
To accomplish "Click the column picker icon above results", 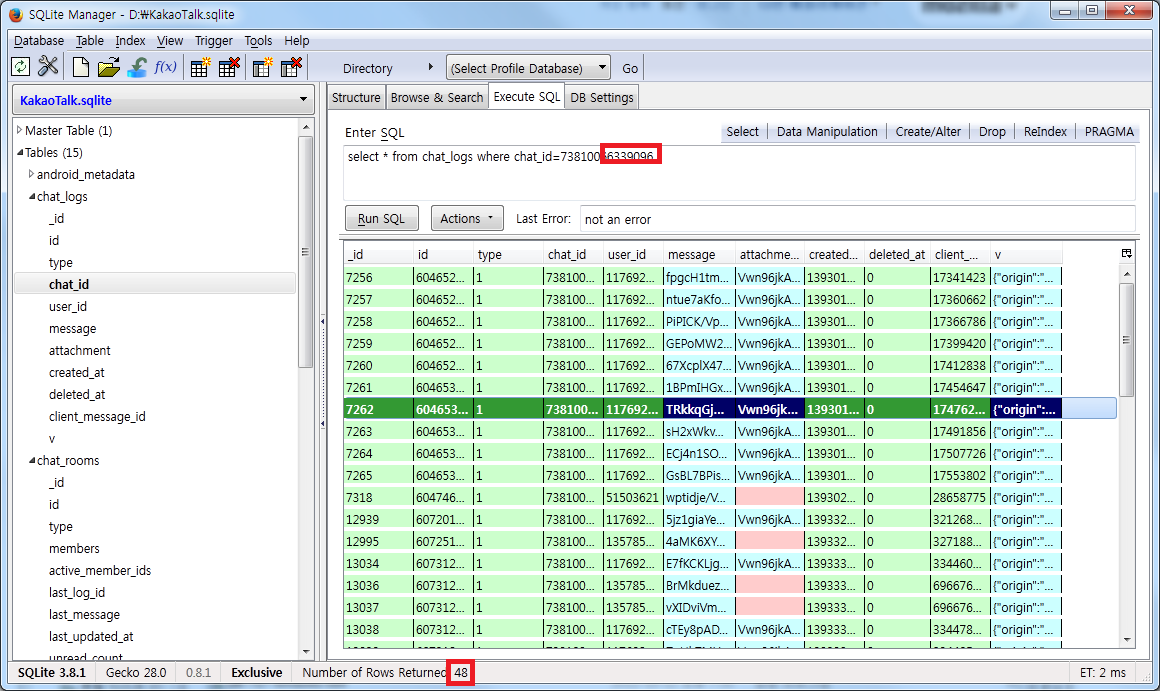I will coord(1127,254).
